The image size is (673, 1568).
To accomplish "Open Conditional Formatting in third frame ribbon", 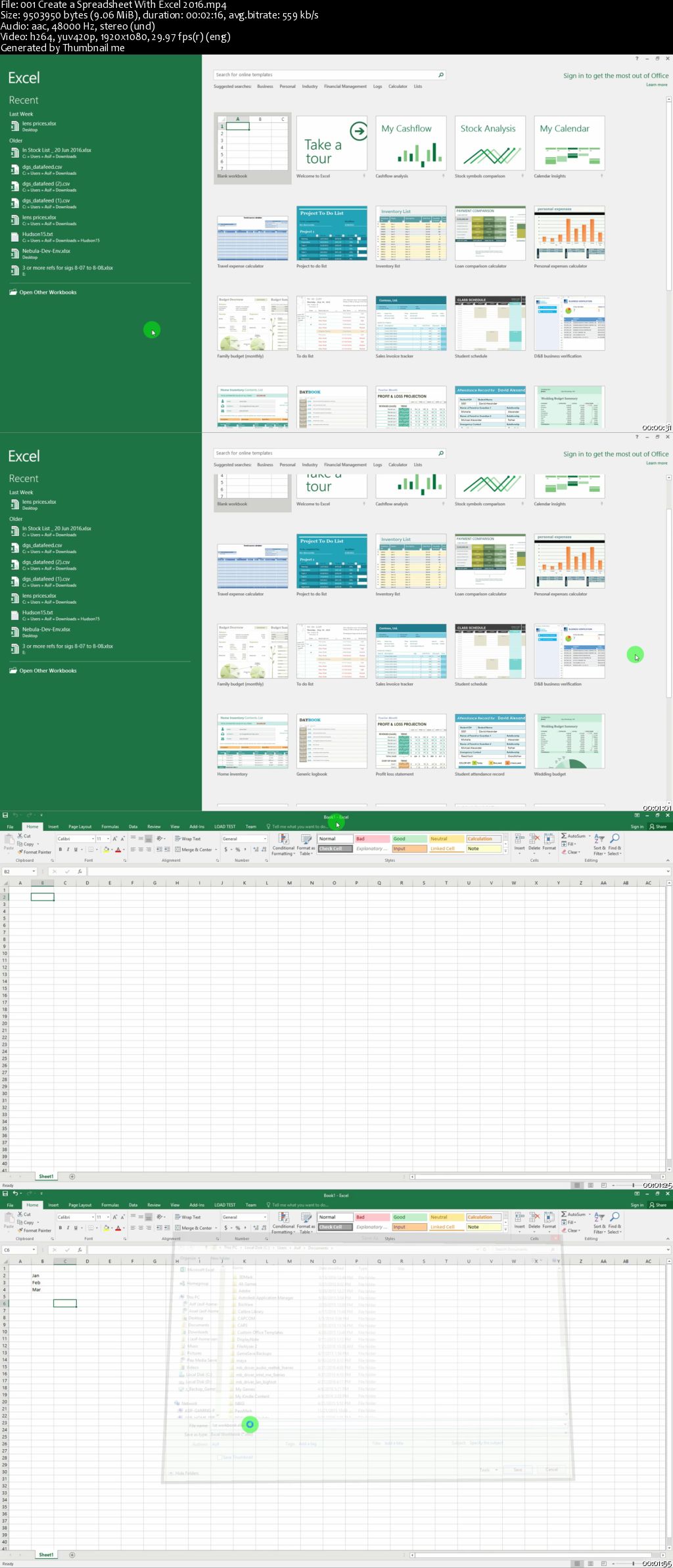I will [x=283, y=844].
